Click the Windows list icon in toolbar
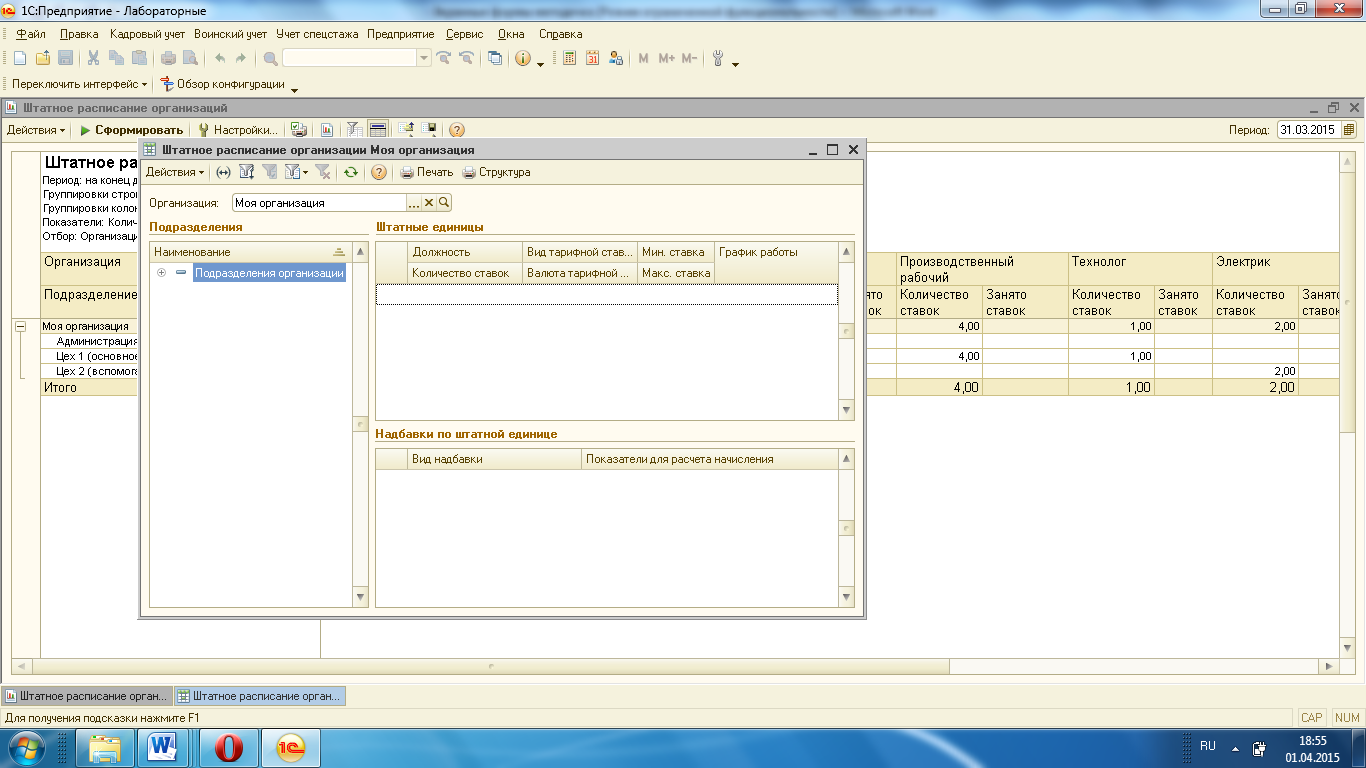Viewport: 1366px width, 768px height. (x=495, y=58)
